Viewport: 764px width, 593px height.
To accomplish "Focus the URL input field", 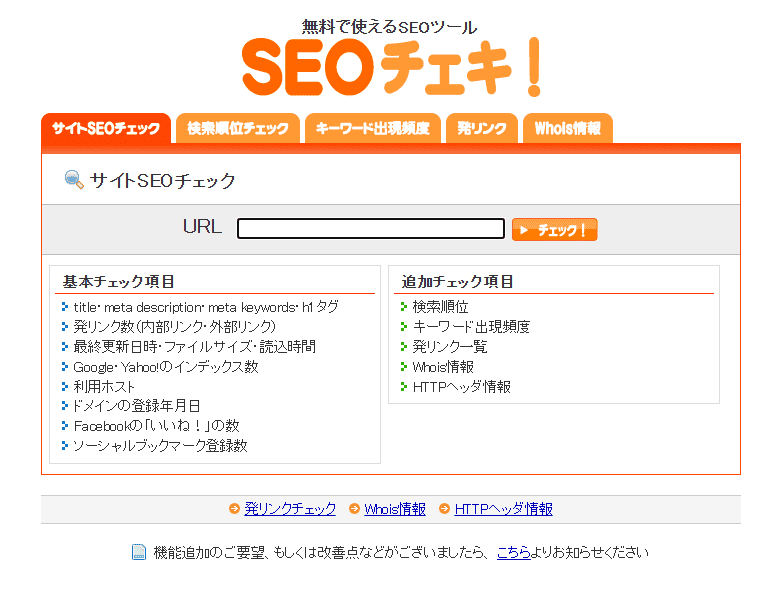I will tap(371, 229).
